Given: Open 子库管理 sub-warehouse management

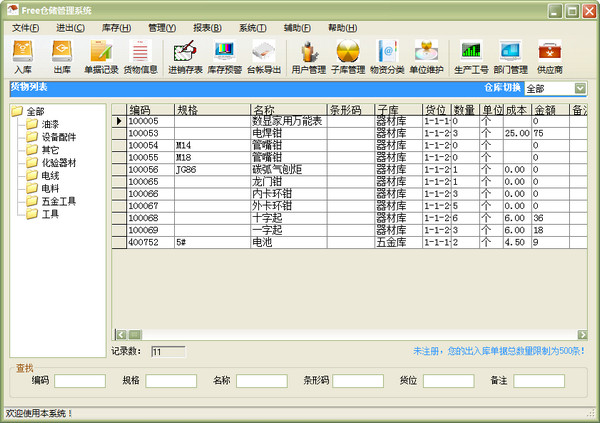Looking at the screenshot, I should (x=348, y=57).
